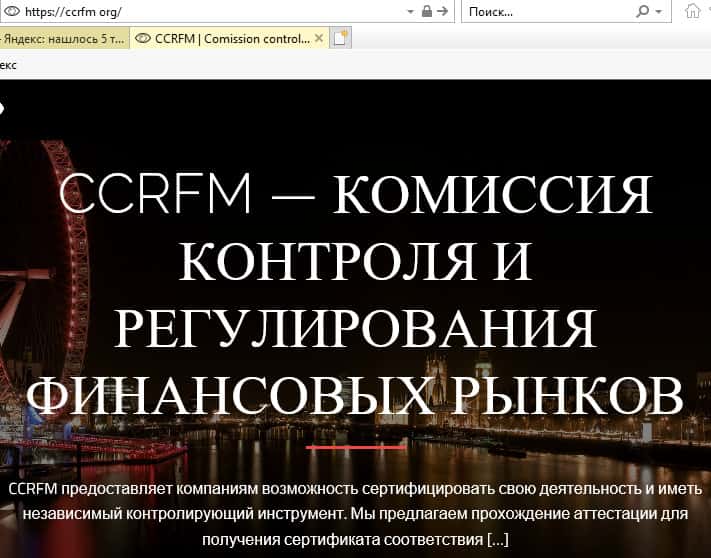Screen dimensions: 711x558
Task: Open the [...] read more link
Action: click(498, 539)
